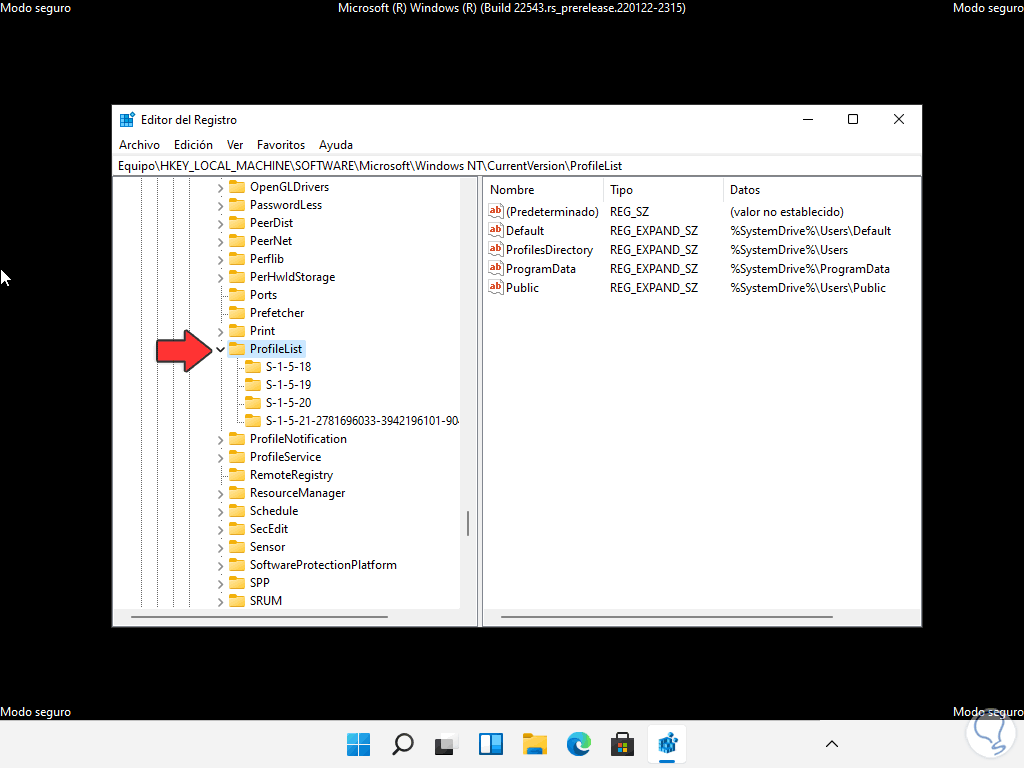The height and width of the screenshot is (768, 1024).
Task: Maximize the Registry Editor window
Action: [x=853, y=120]
